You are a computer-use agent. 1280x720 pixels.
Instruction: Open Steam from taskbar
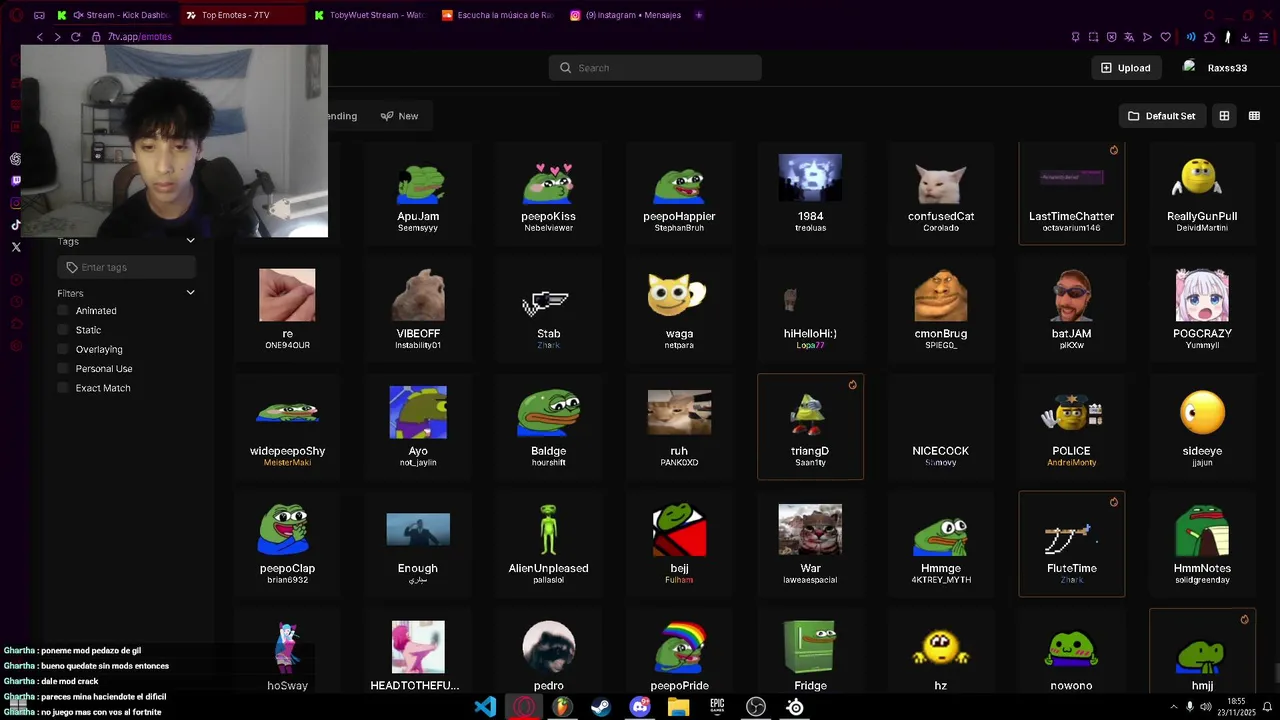[601, 707]
